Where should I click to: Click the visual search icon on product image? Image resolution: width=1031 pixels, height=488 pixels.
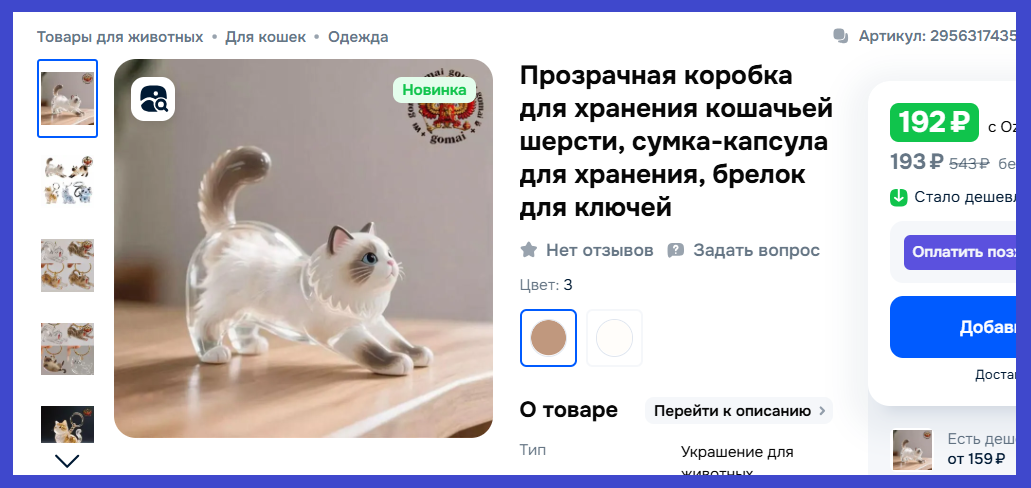(153, 99)
